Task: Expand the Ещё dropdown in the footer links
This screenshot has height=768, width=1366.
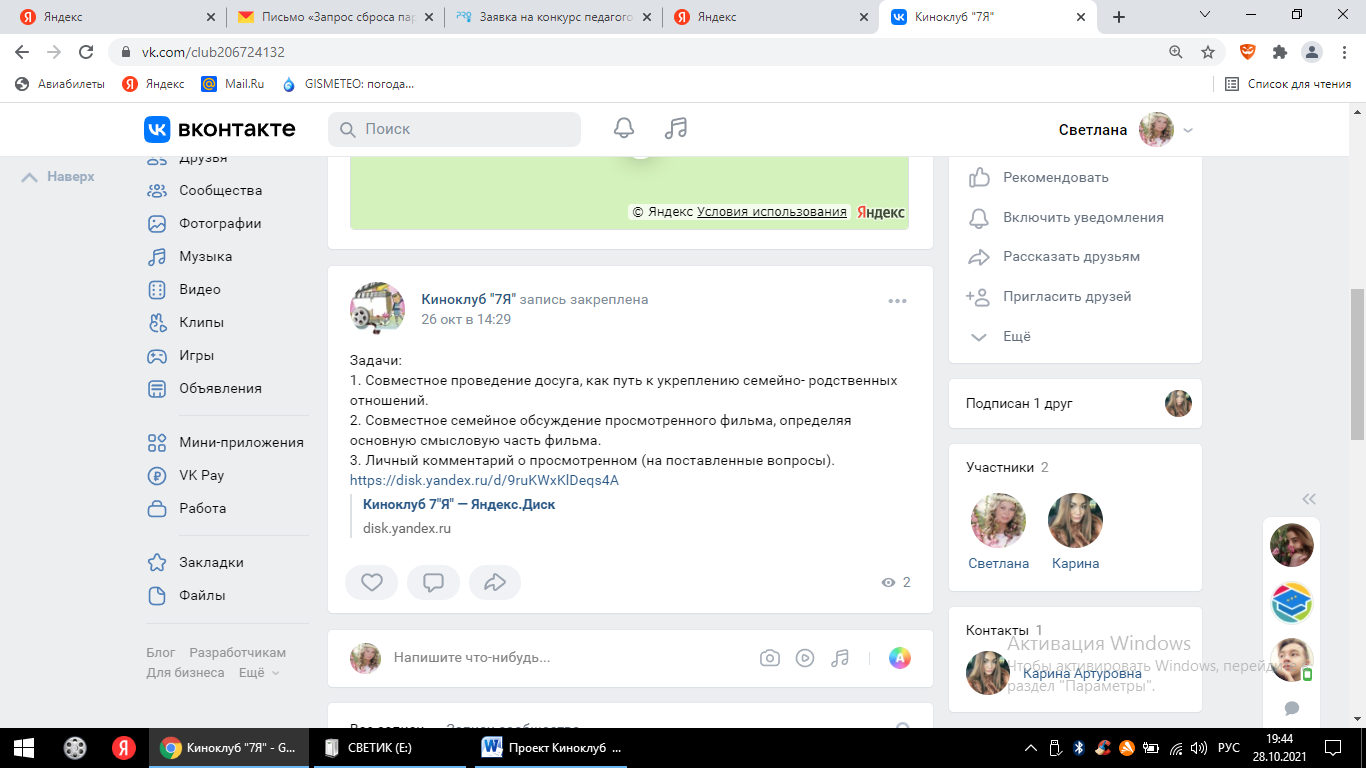Action: (x=259, y=673)
